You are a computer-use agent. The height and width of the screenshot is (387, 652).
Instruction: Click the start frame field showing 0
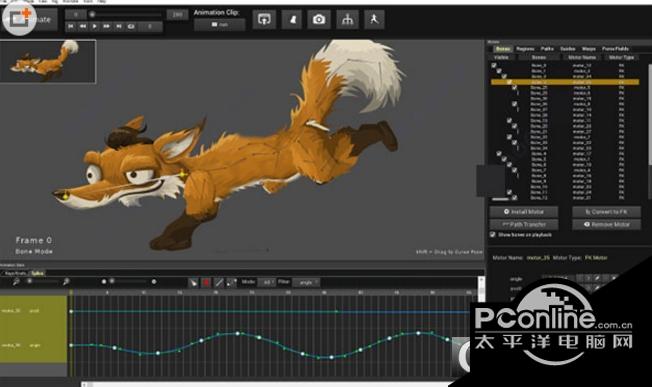[75, 15]
